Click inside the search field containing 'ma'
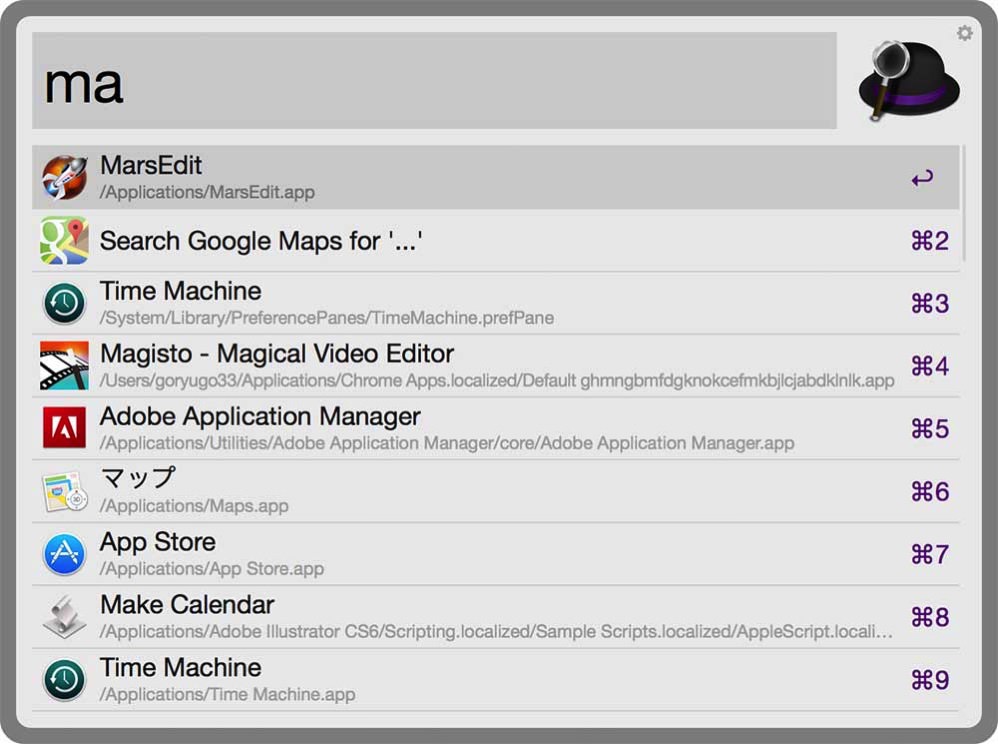 (x=434, y=81)
